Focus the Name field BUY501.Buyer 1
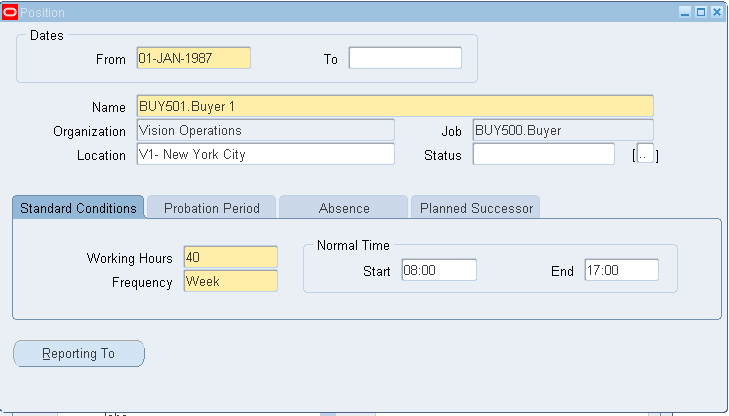 395,106
